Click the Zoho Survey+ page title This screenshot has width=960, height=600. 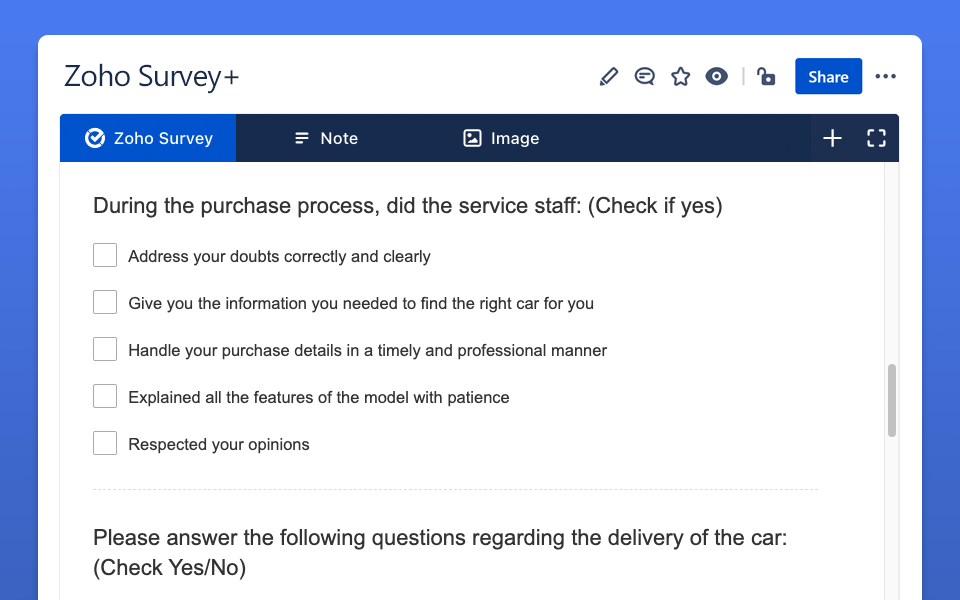point(151,77)
